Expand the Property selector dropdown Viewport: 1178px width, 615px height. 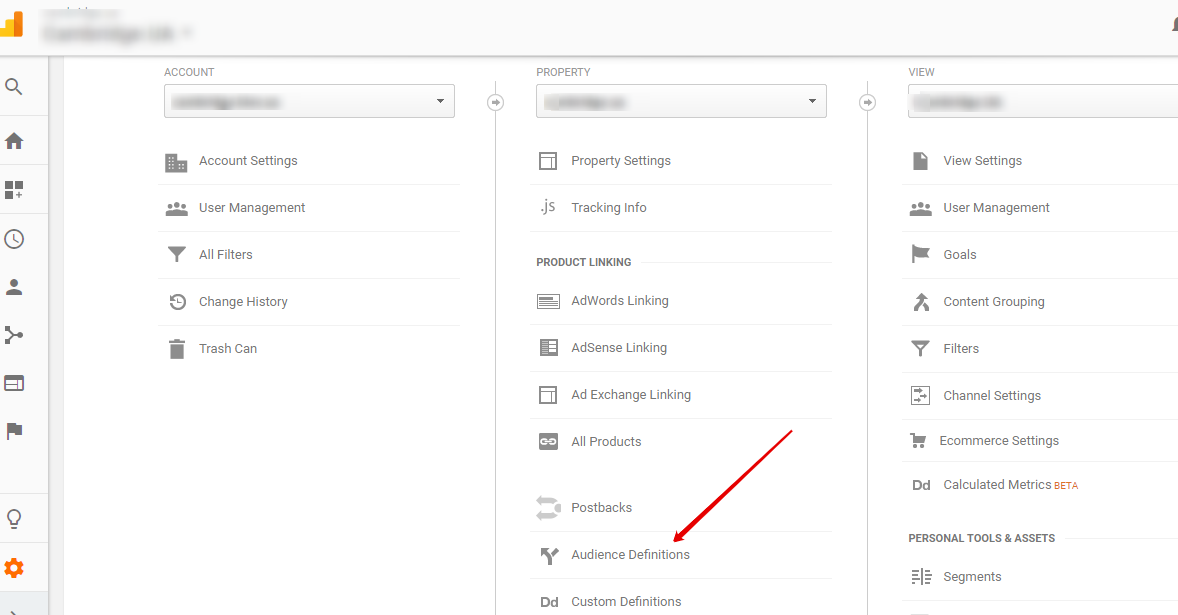pyautogui.click(x=681, y=101)
